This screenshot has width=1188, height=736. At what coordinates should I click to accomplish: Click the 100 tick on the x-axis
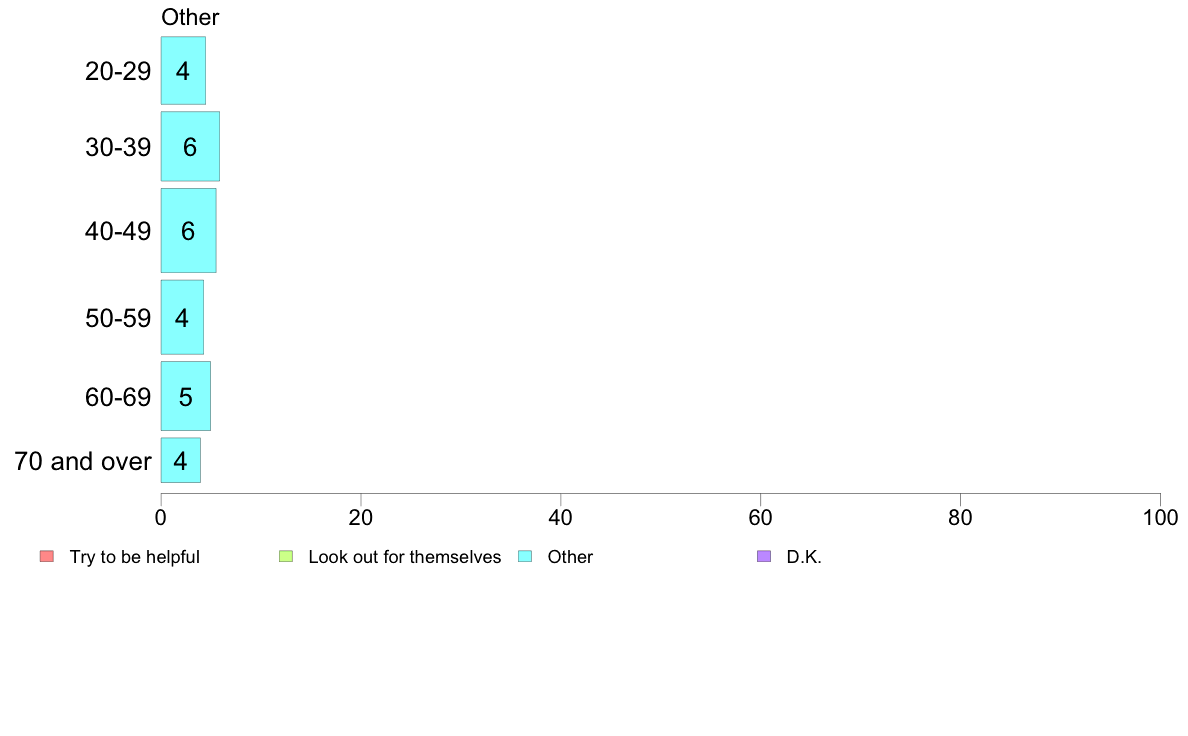(1160, 518)
